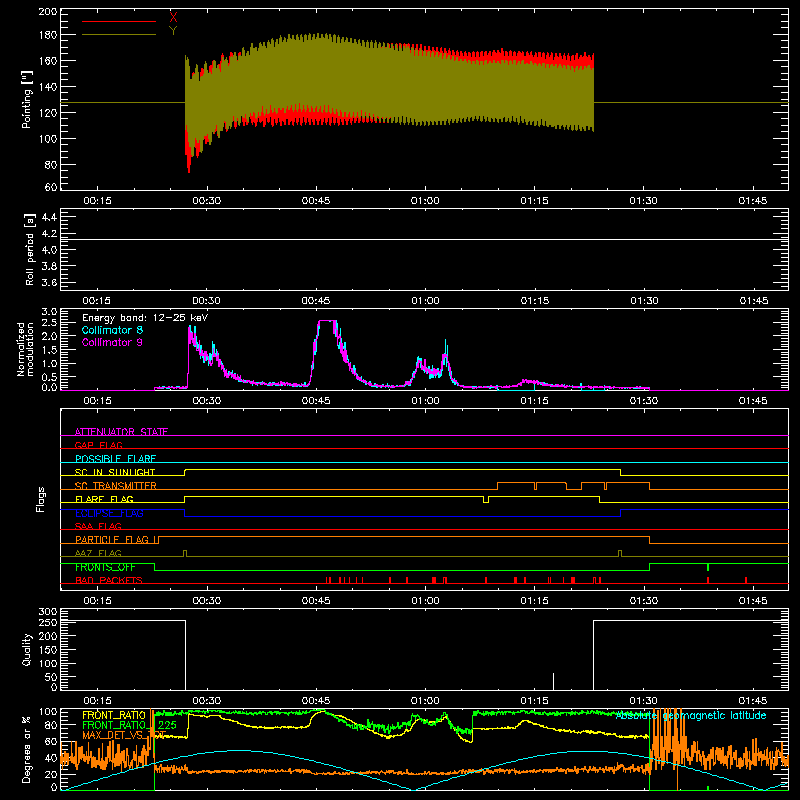Click the FLARE_FLAG label
Viewport: 800px width, 800px height.
pos(104,499)
